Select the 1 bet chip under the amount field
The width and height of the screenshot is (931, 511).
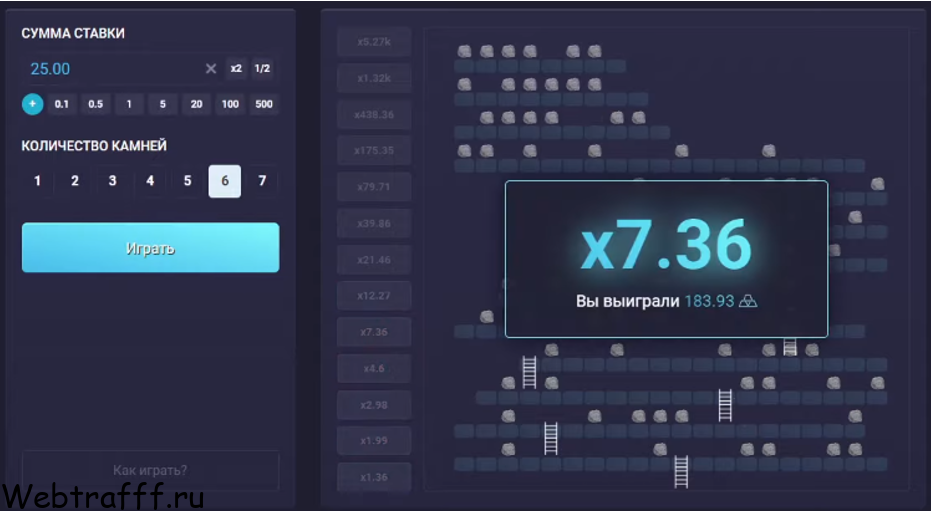click(129, 104)
